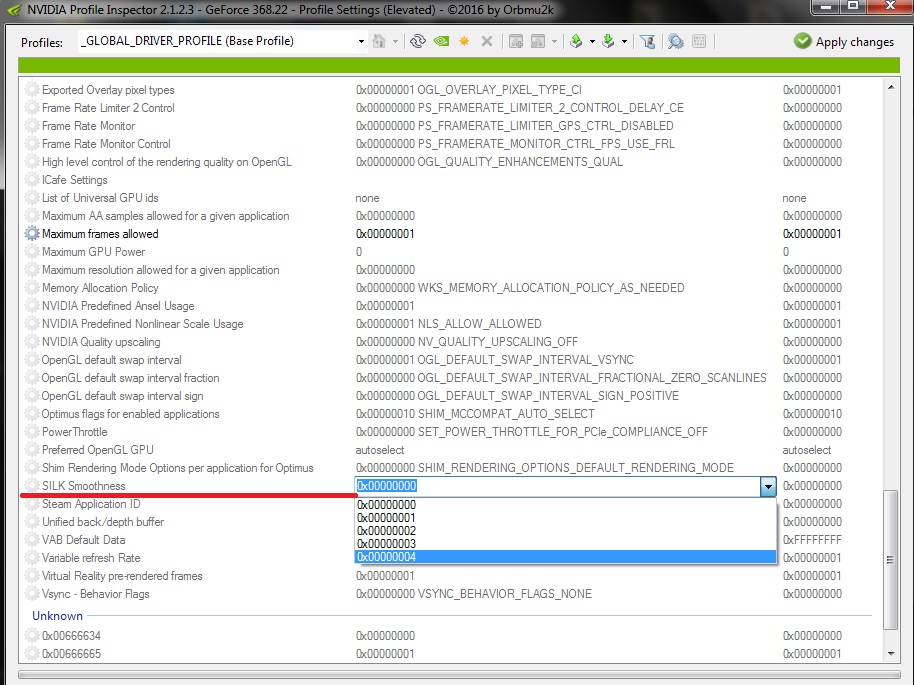Click the vertical scrollbar thumb
The width and height of the screenshot is (914, 685).
point(891,560)
